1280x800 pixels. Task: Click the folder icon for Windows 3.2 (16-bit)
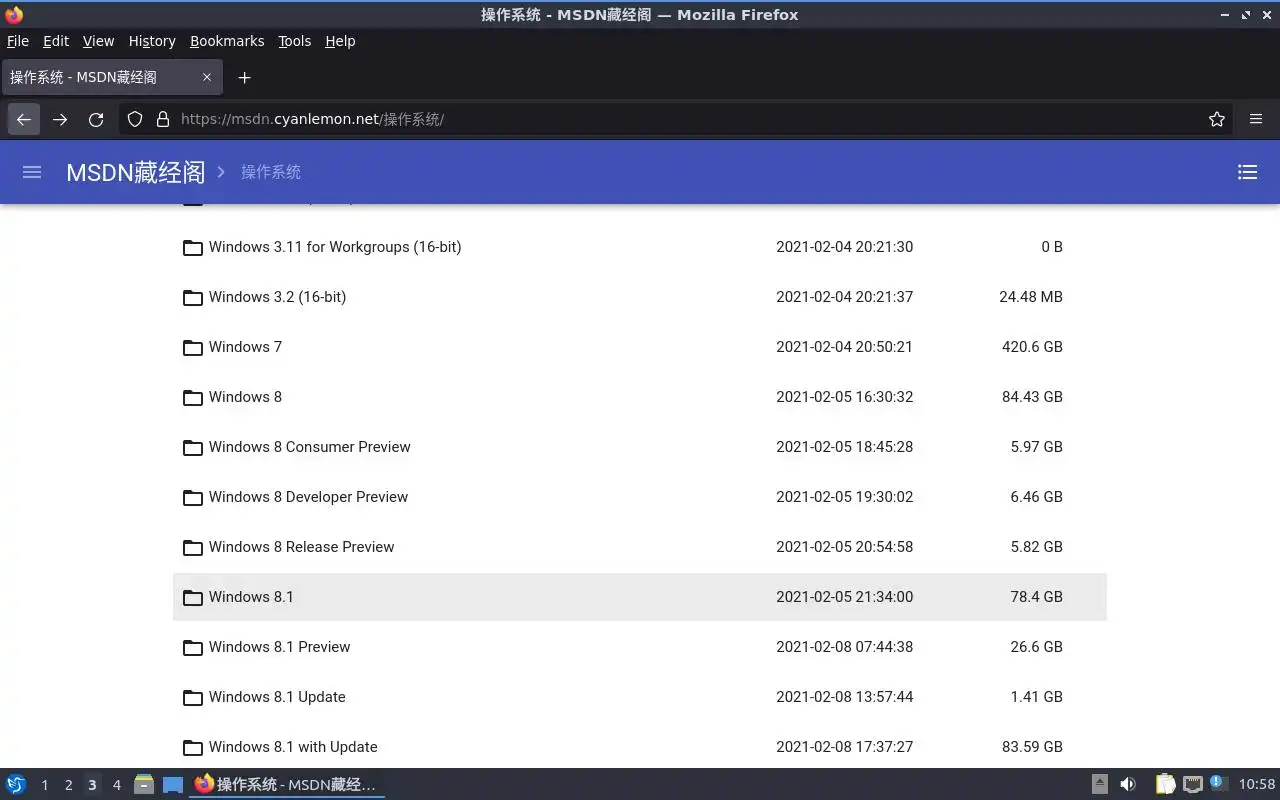193,297
